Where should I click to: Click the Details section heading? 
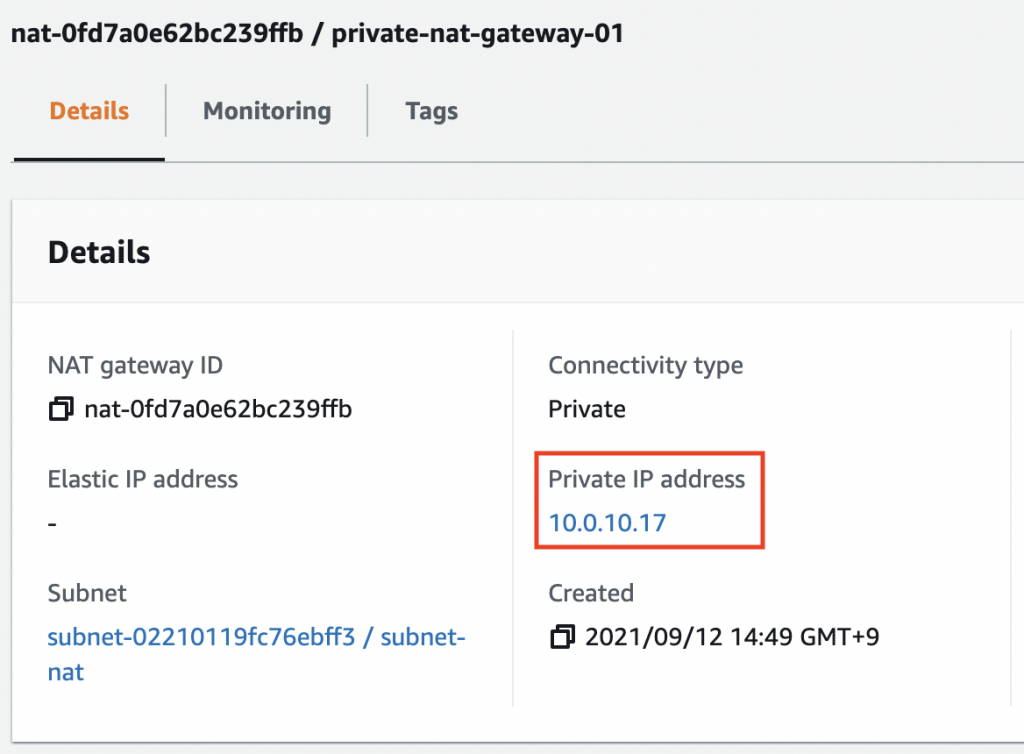[x=99, y=253]
